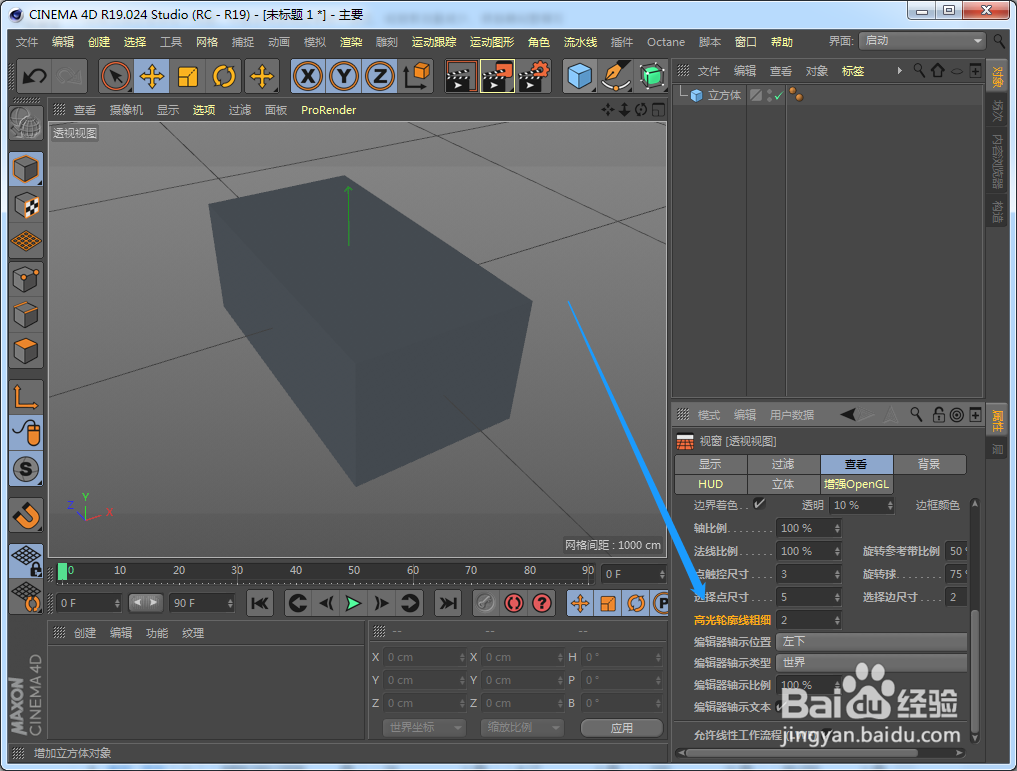The image size is (1017, 771).
Task: Activate the Scale tool
Action: [x=187, y=77]
